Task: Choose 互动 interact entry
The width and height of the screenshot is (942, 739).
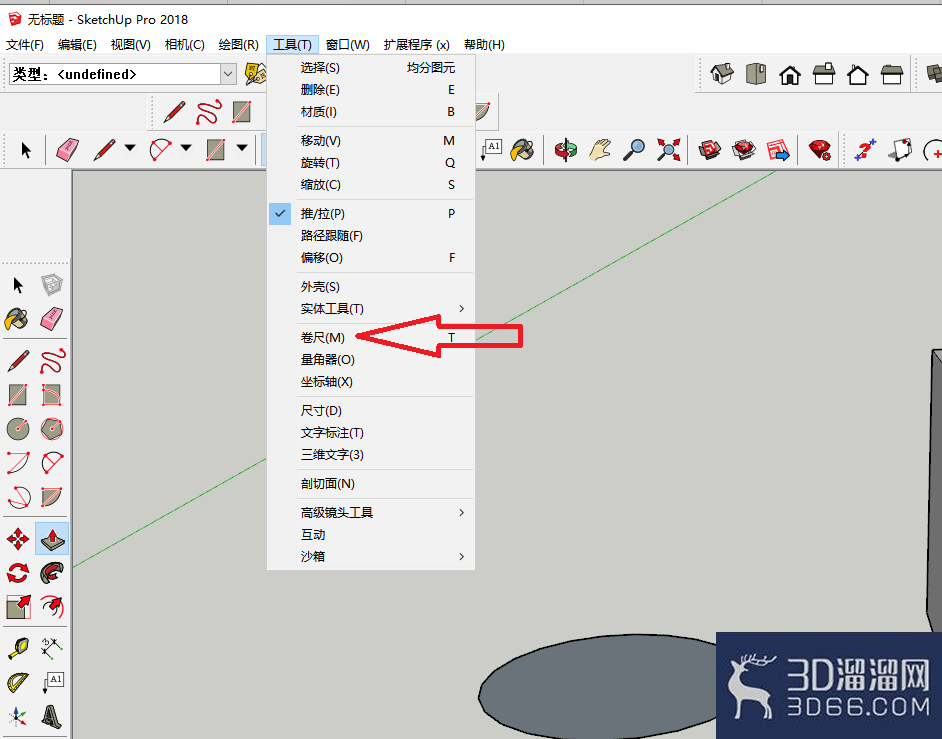Action: pos(371,535)
